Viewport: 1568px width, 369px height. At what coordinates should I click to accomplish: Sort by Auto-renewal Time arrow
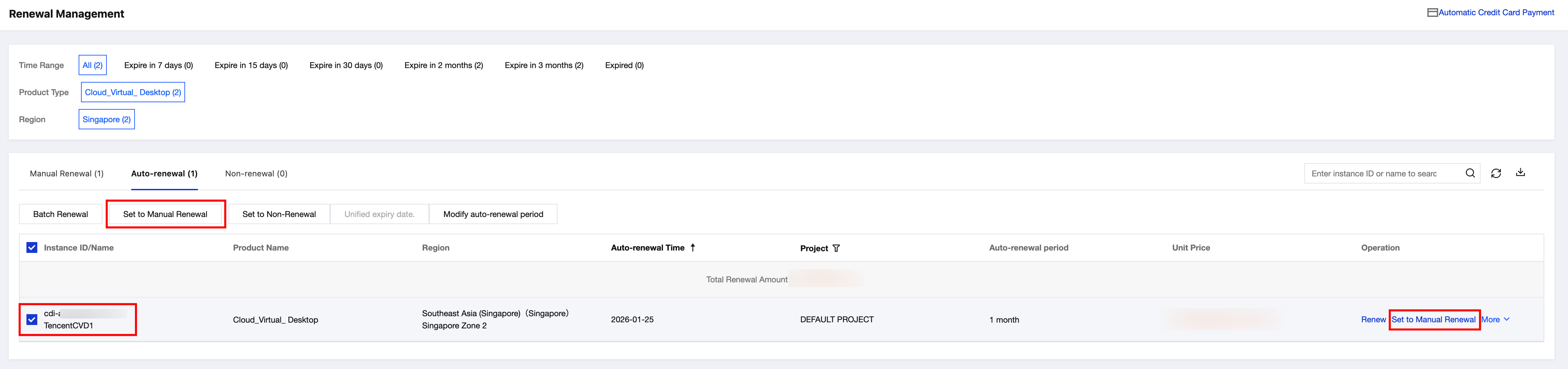pyautogui.click(x=693, y=247)
